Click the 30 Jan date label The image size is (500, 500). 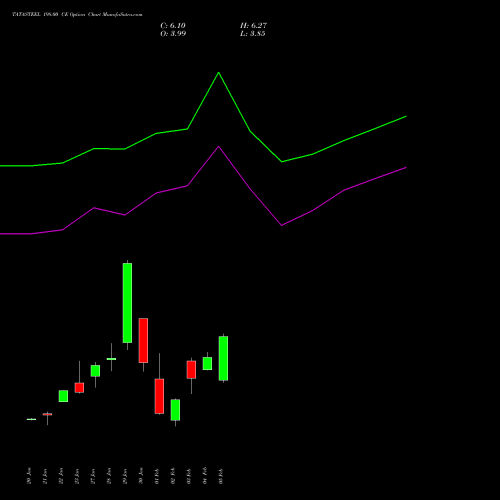(x=141, y=476)
